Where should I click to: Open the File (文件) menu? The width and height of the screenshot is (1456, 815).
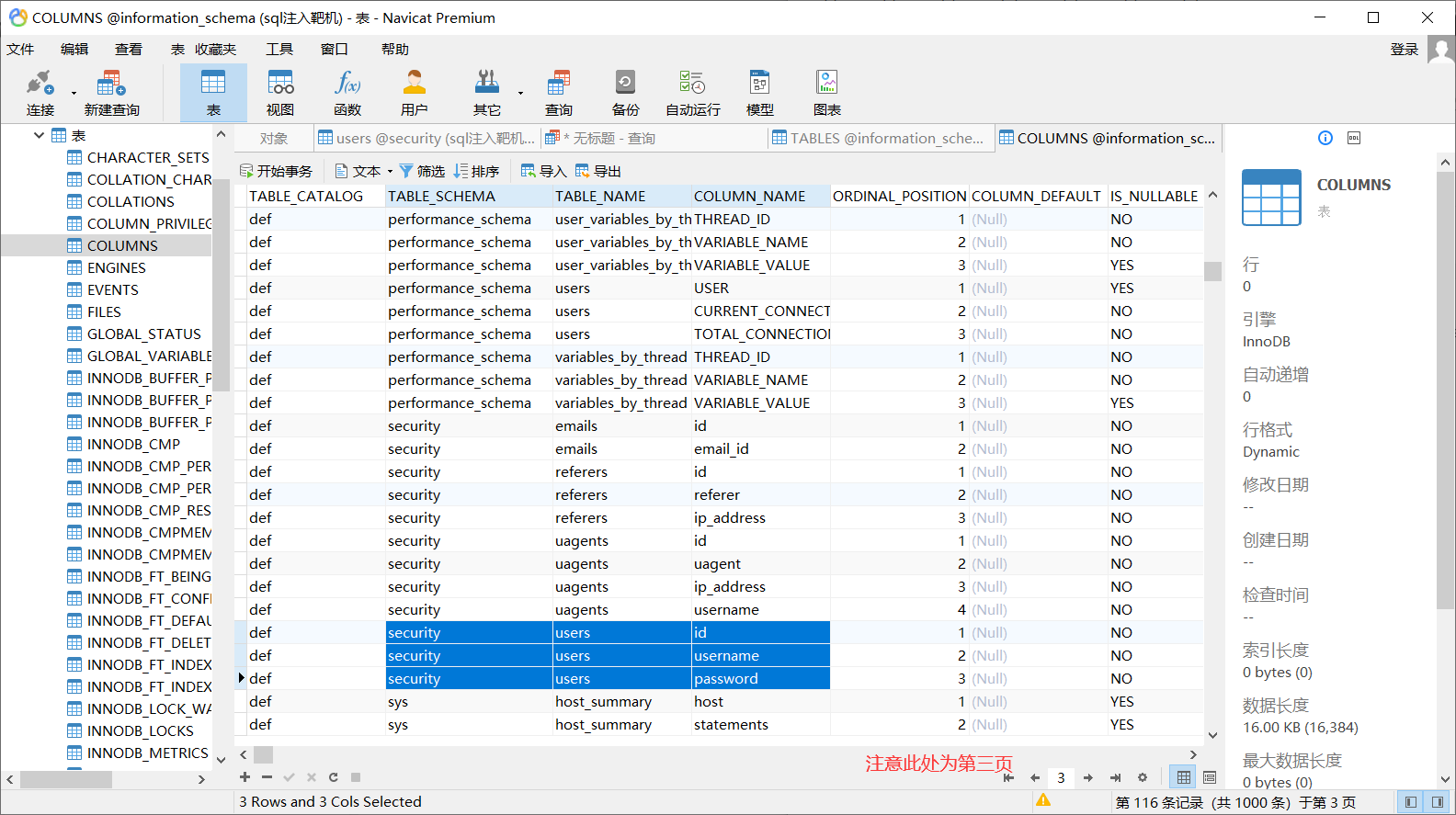pos(20,49)
